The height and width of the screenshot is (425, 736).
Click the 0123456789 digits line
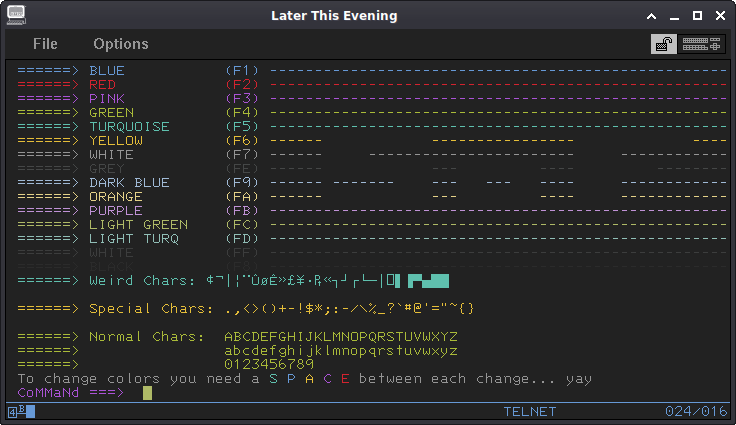click(269, 364)
